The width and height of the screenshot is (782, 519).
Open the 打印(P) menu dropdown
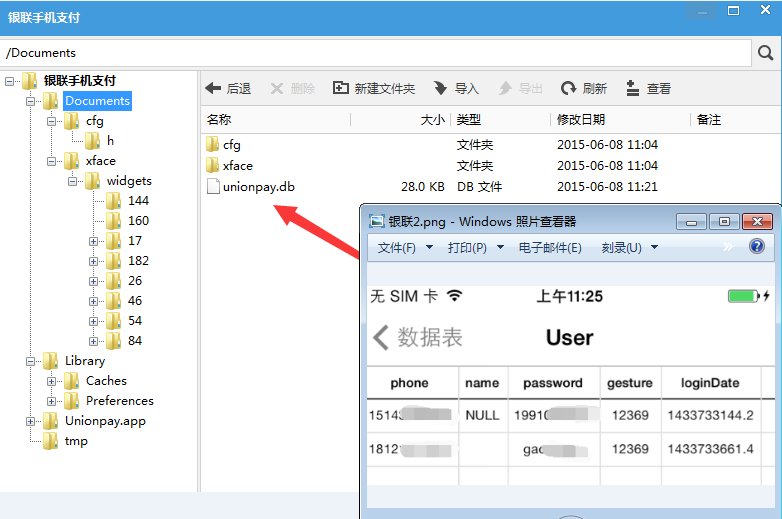click(476, 247)
